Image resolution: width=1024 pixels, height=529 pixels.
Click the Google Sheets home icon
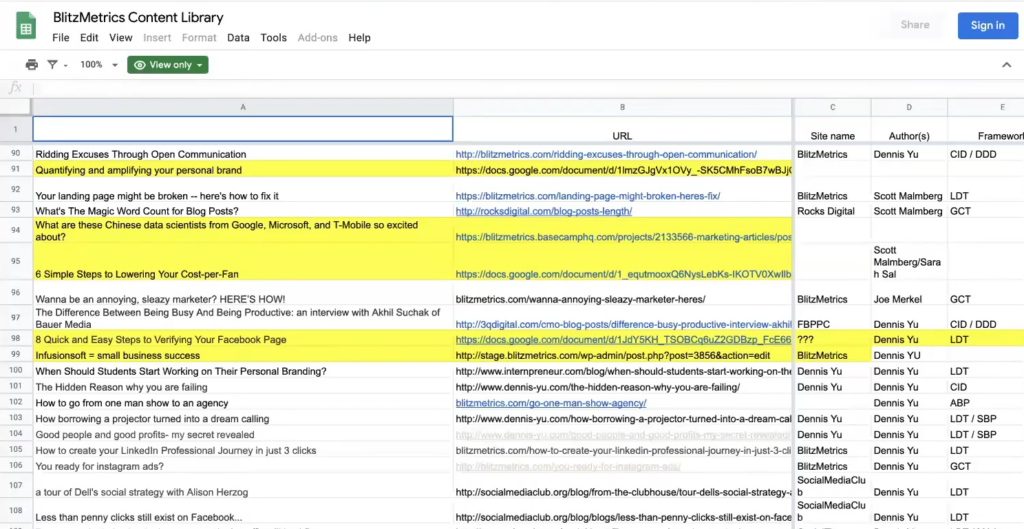pos(26,26)
